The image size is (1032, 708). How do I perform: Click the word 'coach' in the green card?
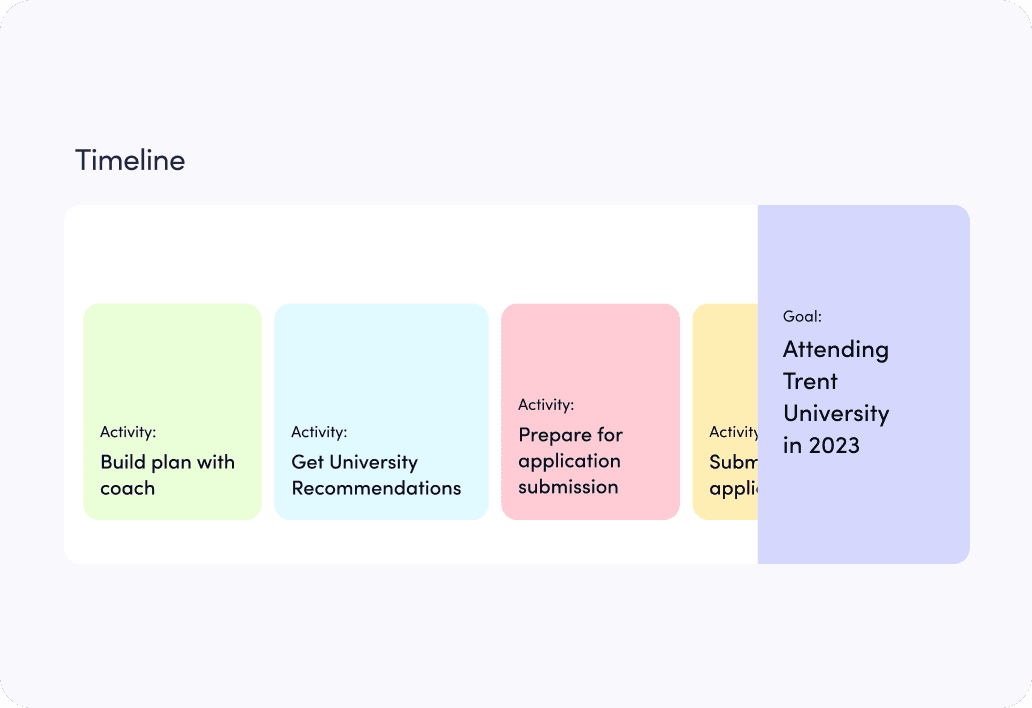click(128, 488)
